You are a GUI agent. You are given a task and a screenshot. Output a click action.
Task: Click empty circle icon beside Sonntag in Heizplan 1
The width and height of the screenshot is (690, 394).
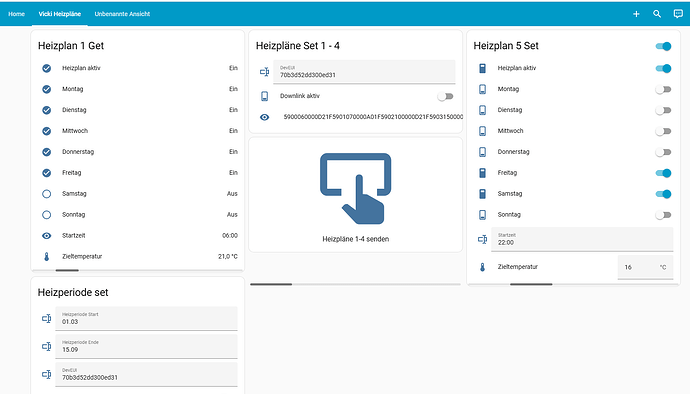(x=47, y=215)
